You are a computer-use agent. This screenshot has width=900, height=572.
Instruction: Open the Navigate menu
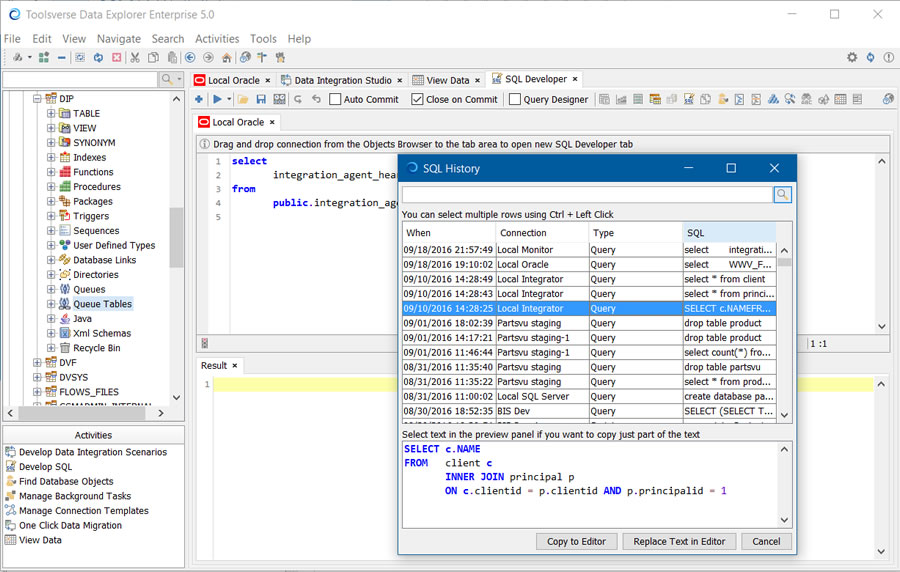click(119, 38)
